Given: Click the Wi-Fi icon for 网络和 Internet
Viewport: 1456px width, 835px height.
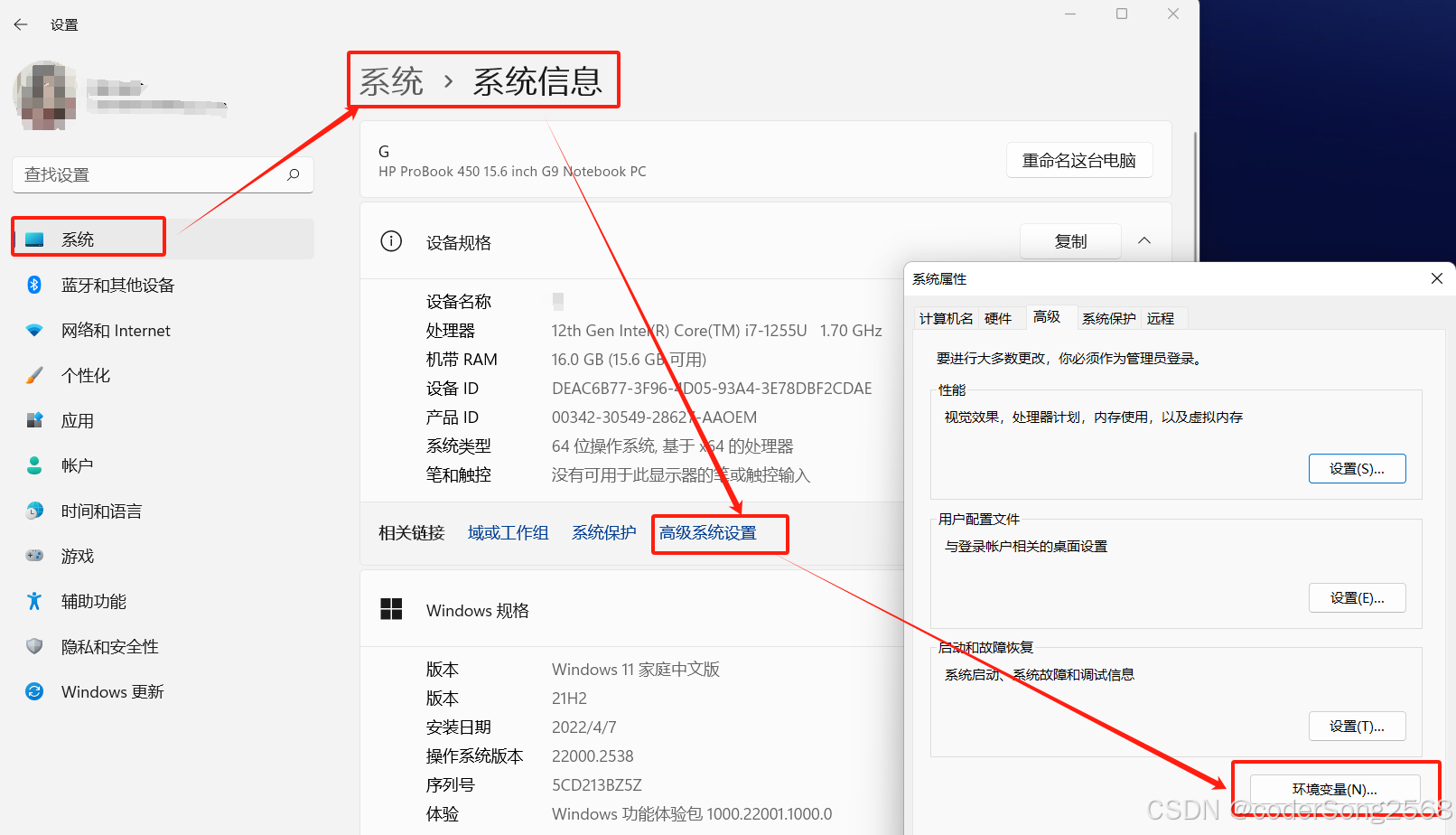Looking at the screenshot, I should pos(34,330).
